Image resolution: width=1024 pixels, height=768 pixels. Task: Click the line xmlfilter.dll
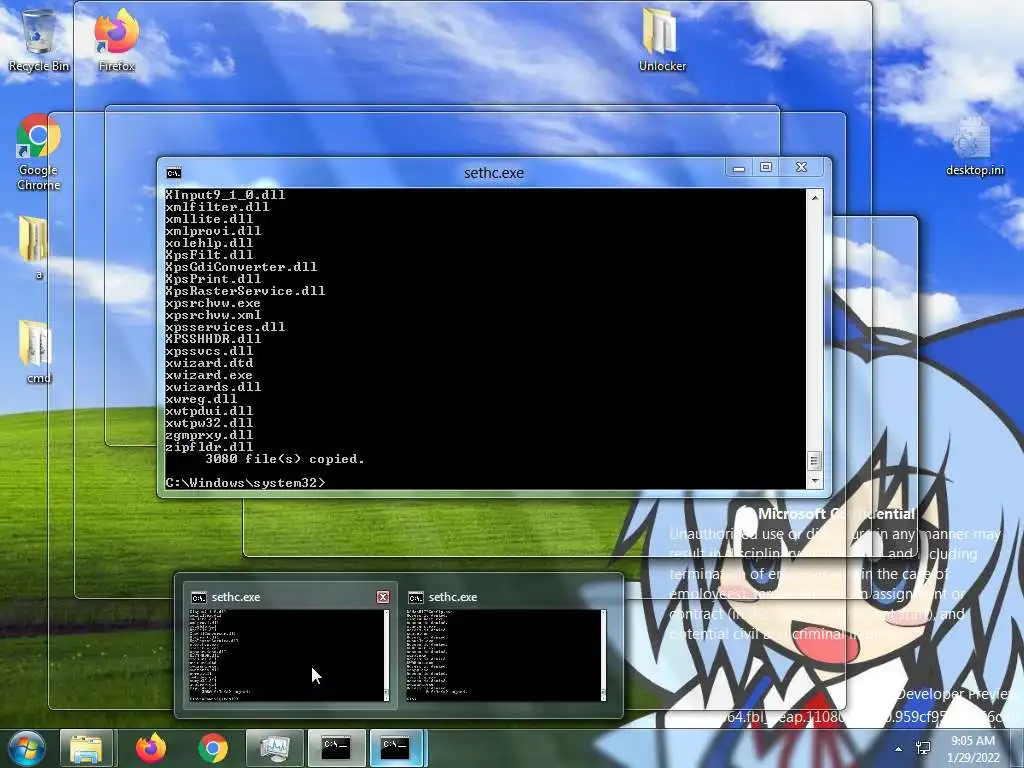(x=217, y=207)
